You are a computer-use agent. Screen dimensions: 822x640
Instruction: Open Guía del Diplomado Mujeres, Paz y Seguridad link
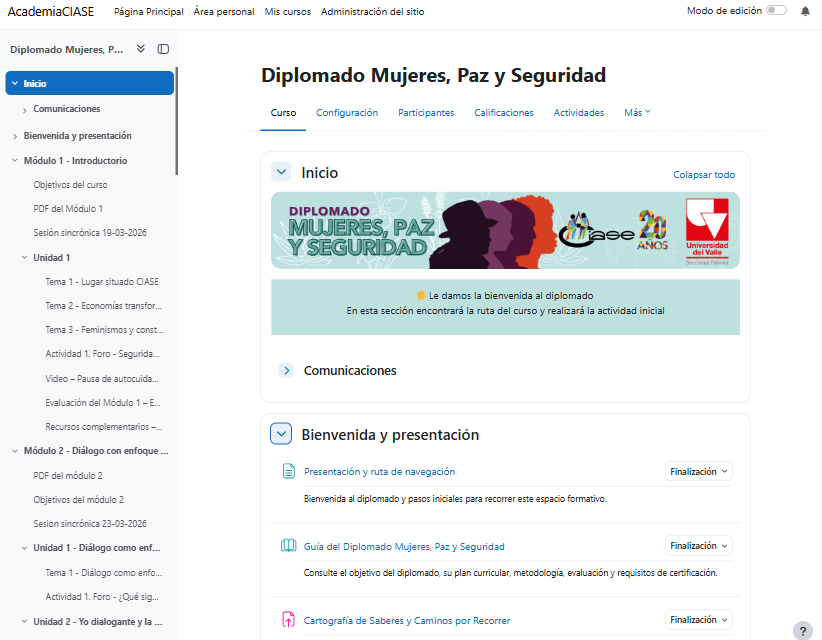[404, 546]
